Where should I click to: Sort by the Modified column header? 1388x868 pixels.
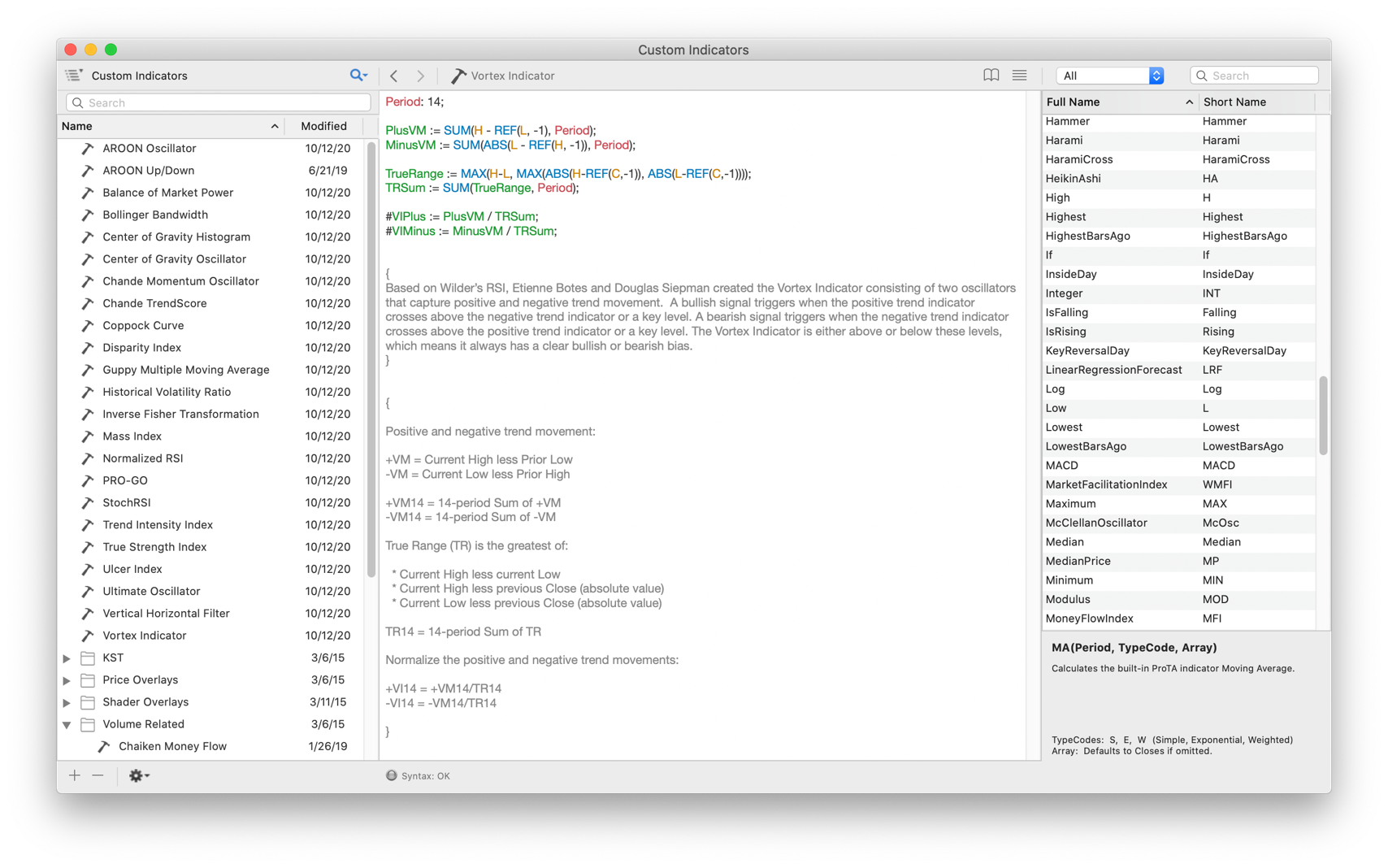[323, 126]
